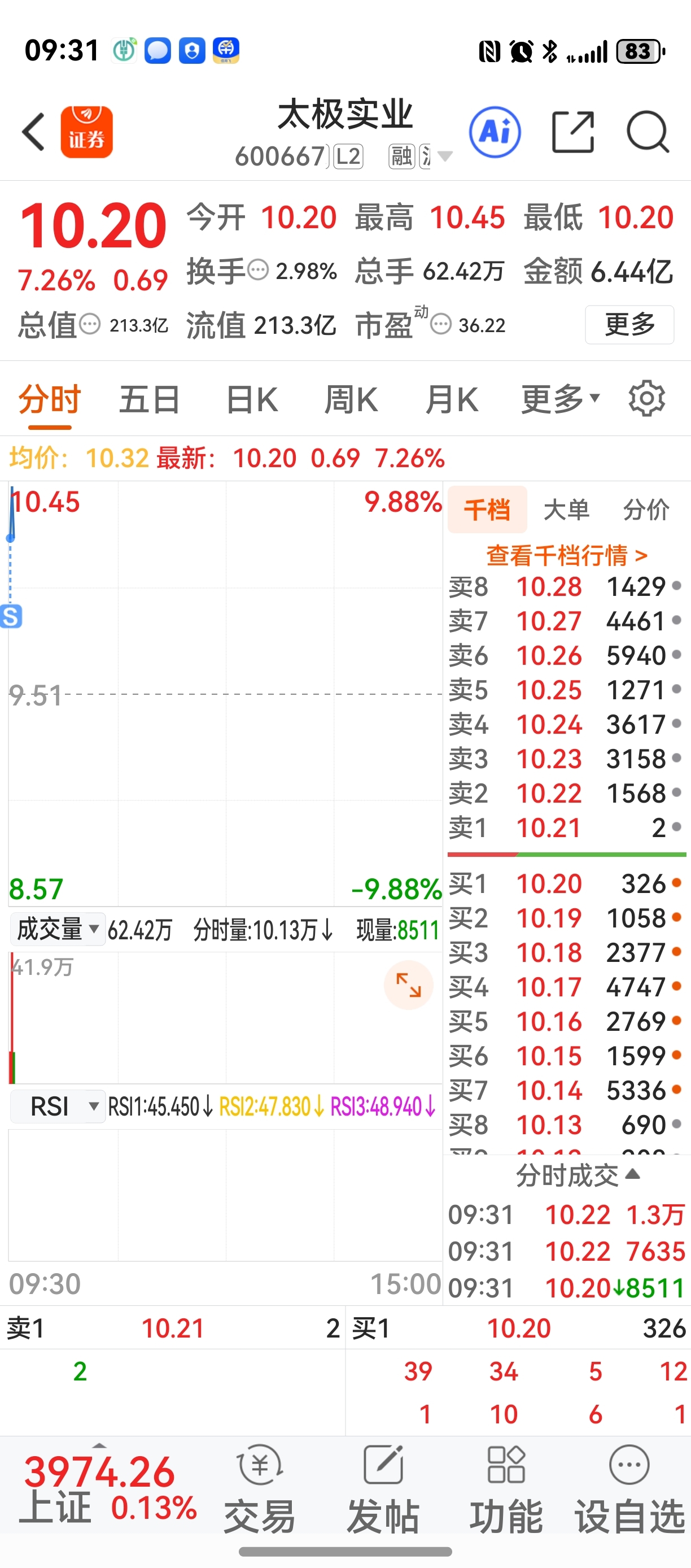Tap the buy/sell ratio color bar
The image size is (691, 1568).
pyautogui.click(x=566, y=855)
